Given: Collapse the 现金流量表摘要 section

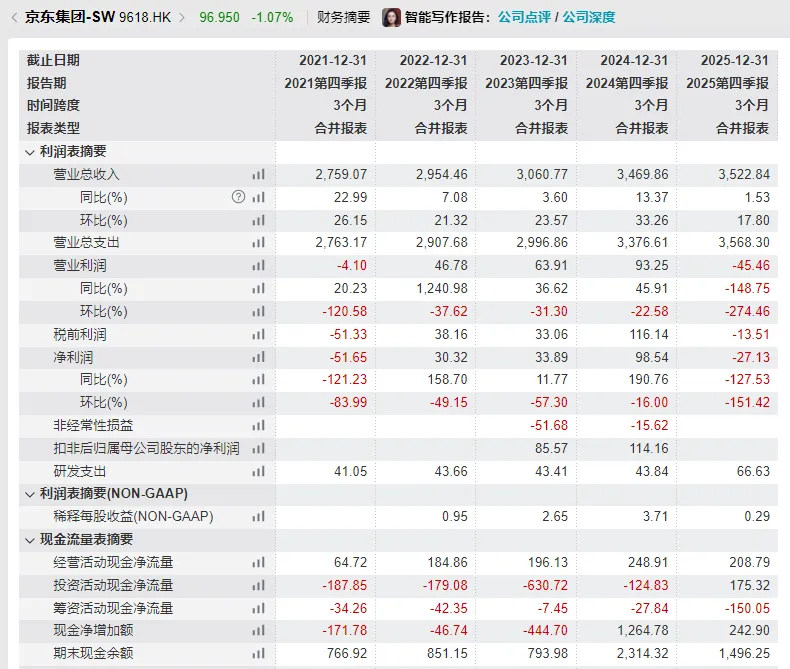Looking at the screenshot, I should point(30,540).
